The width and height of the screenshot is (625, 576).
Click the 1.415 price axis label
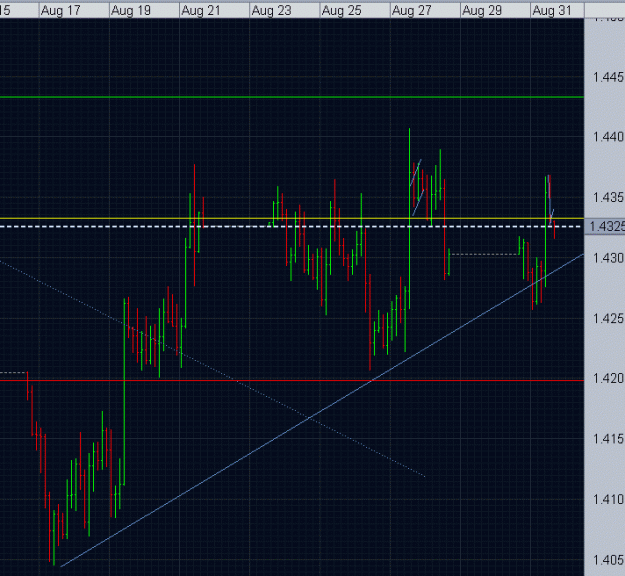[x=608, y=439]
